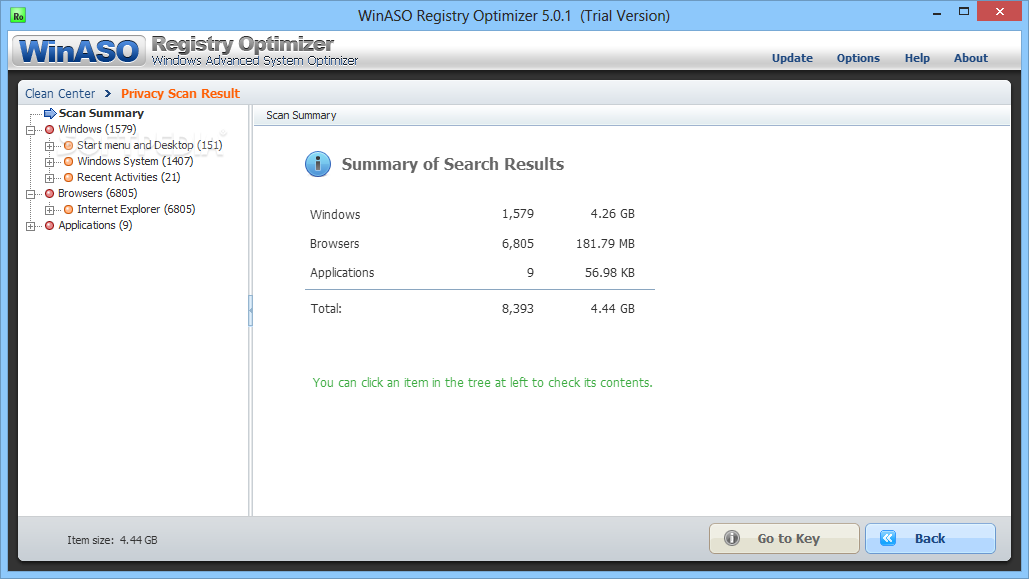1029x579 pixels.
Task: Expand the Recent Activities (21) node
Action: tap(49, 178)
